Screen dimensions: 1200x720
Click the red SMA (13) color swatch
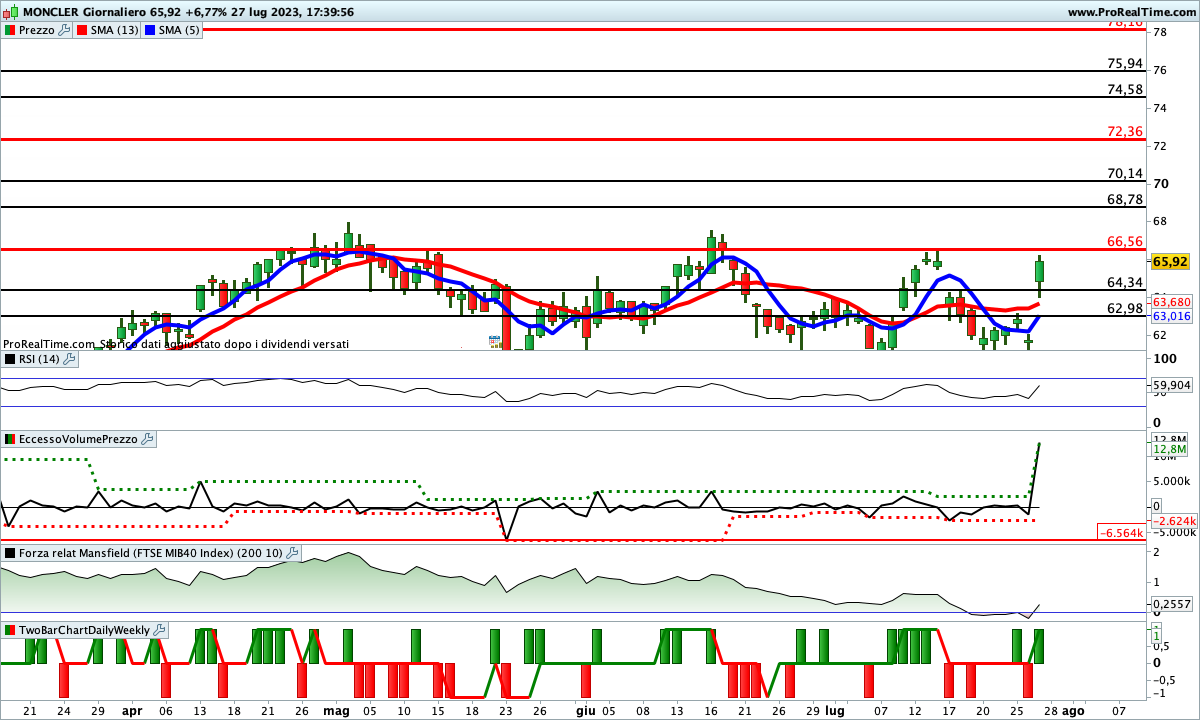[82, 30]
